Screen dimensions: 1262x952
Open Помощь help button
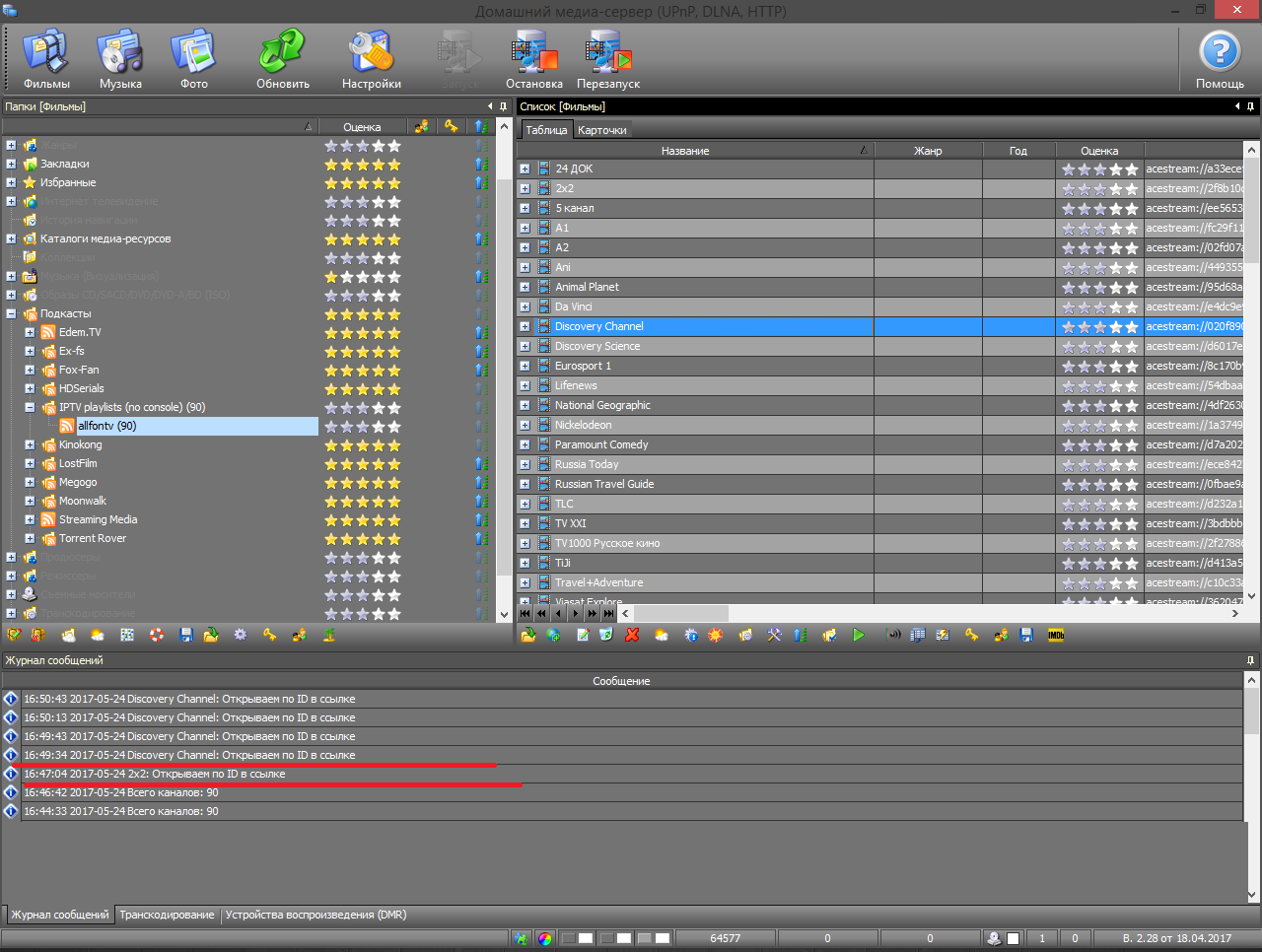click(x=1220, y=59)
